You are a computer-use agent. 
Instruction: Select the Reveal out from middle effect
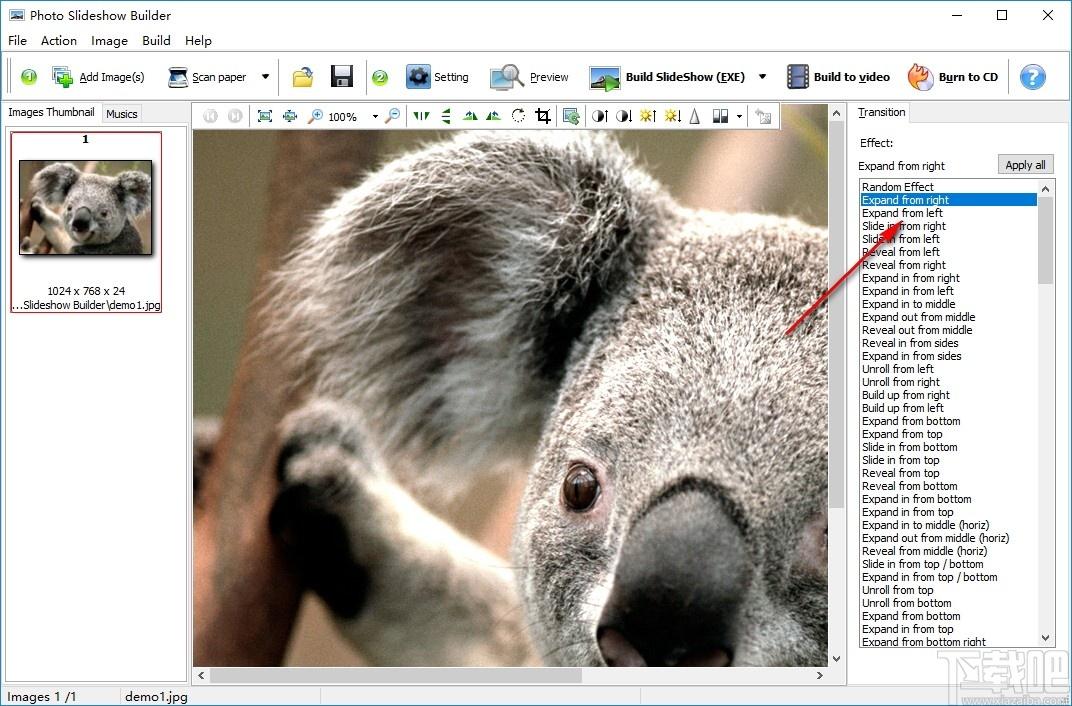pos(948,329)
